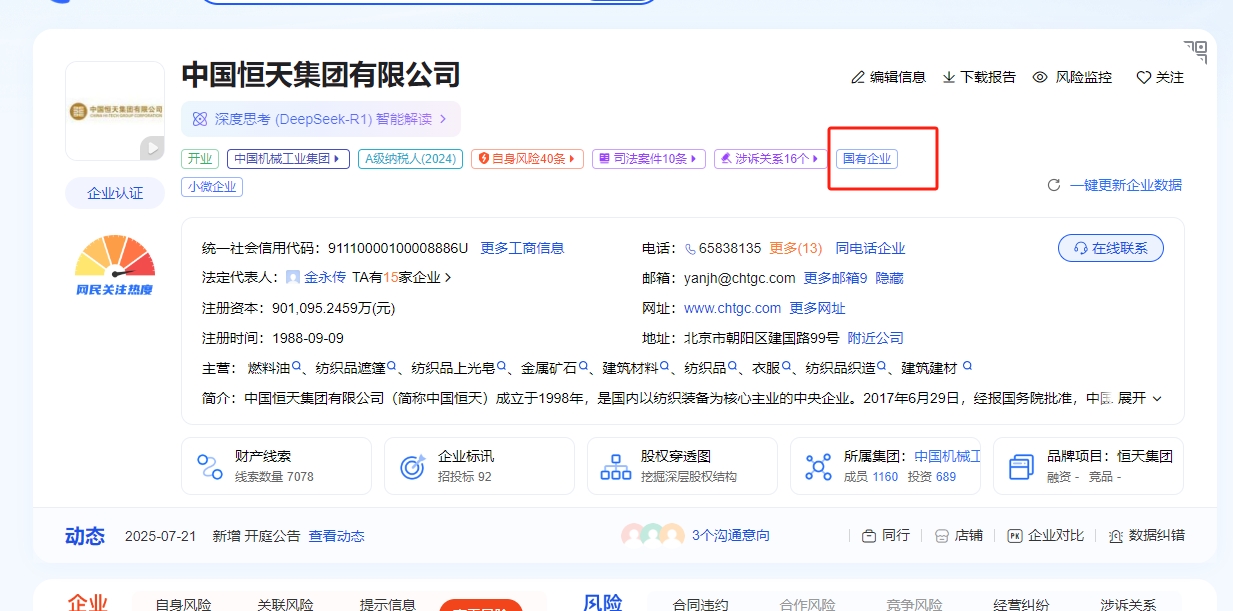
Task: Click the PK icon beside 企业对比
Action: pyautogui.click(x=1015, y=535)
